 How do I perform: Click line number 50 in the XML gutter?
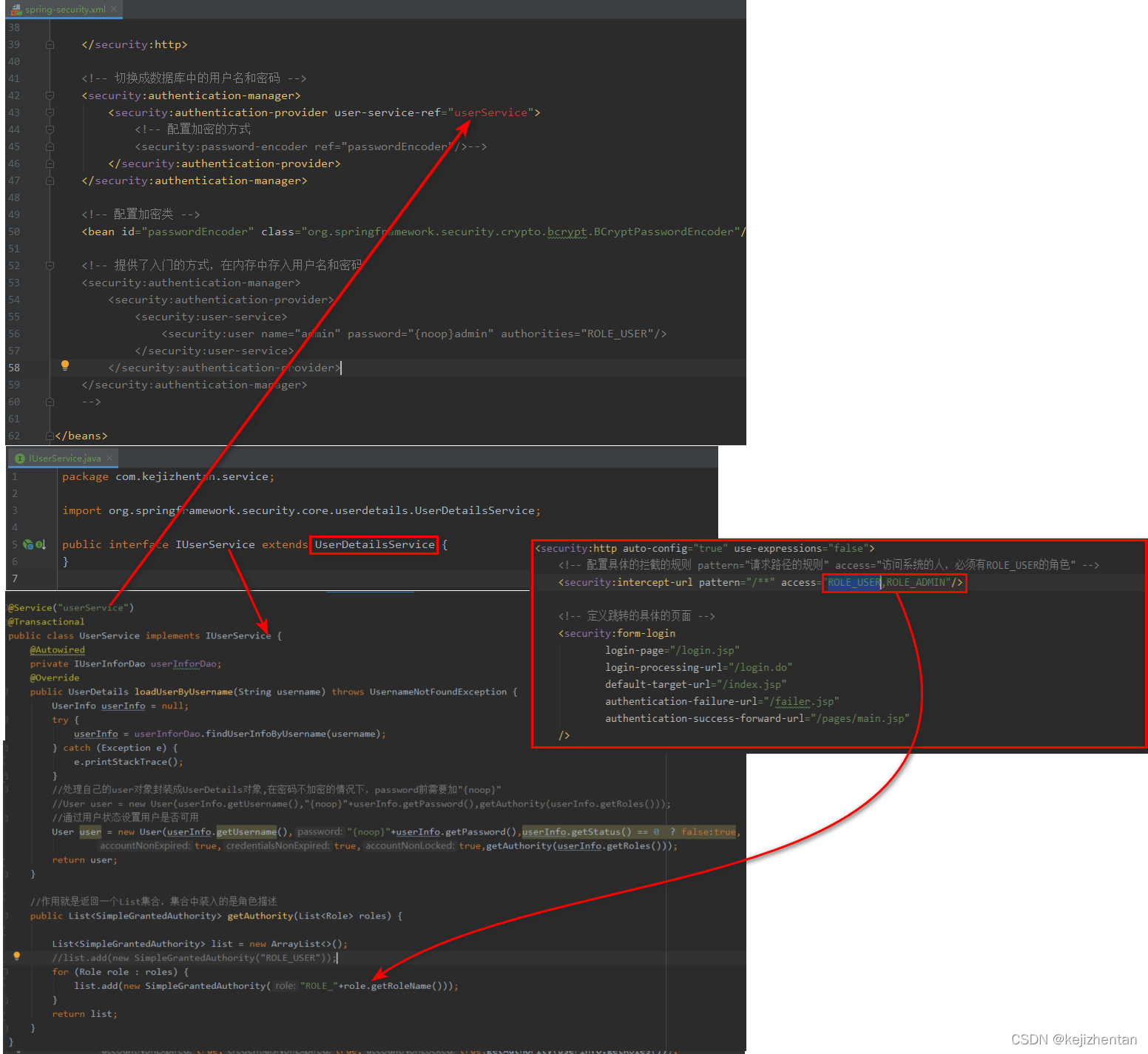[14, 232]
